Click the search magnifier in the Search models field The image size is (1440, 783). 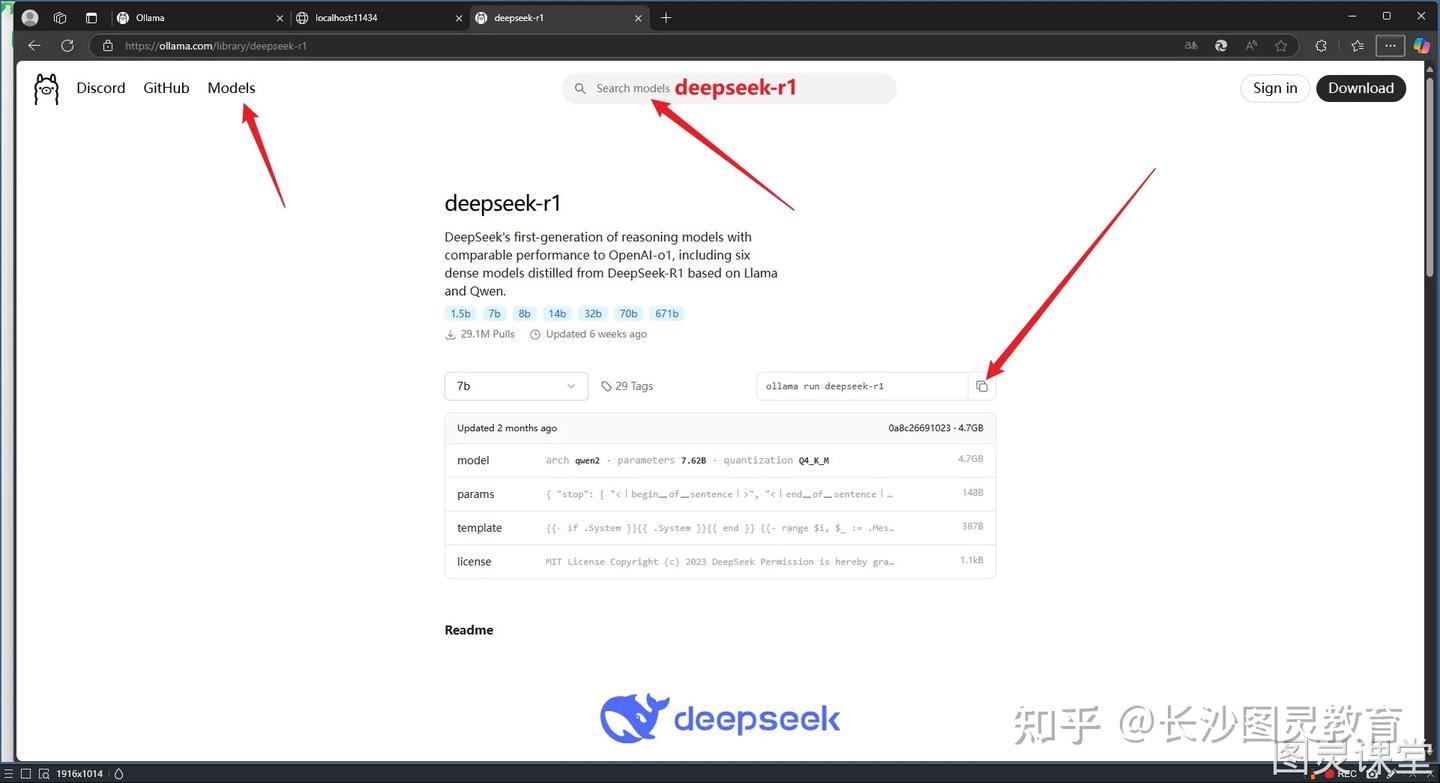(x=580, y=88)
